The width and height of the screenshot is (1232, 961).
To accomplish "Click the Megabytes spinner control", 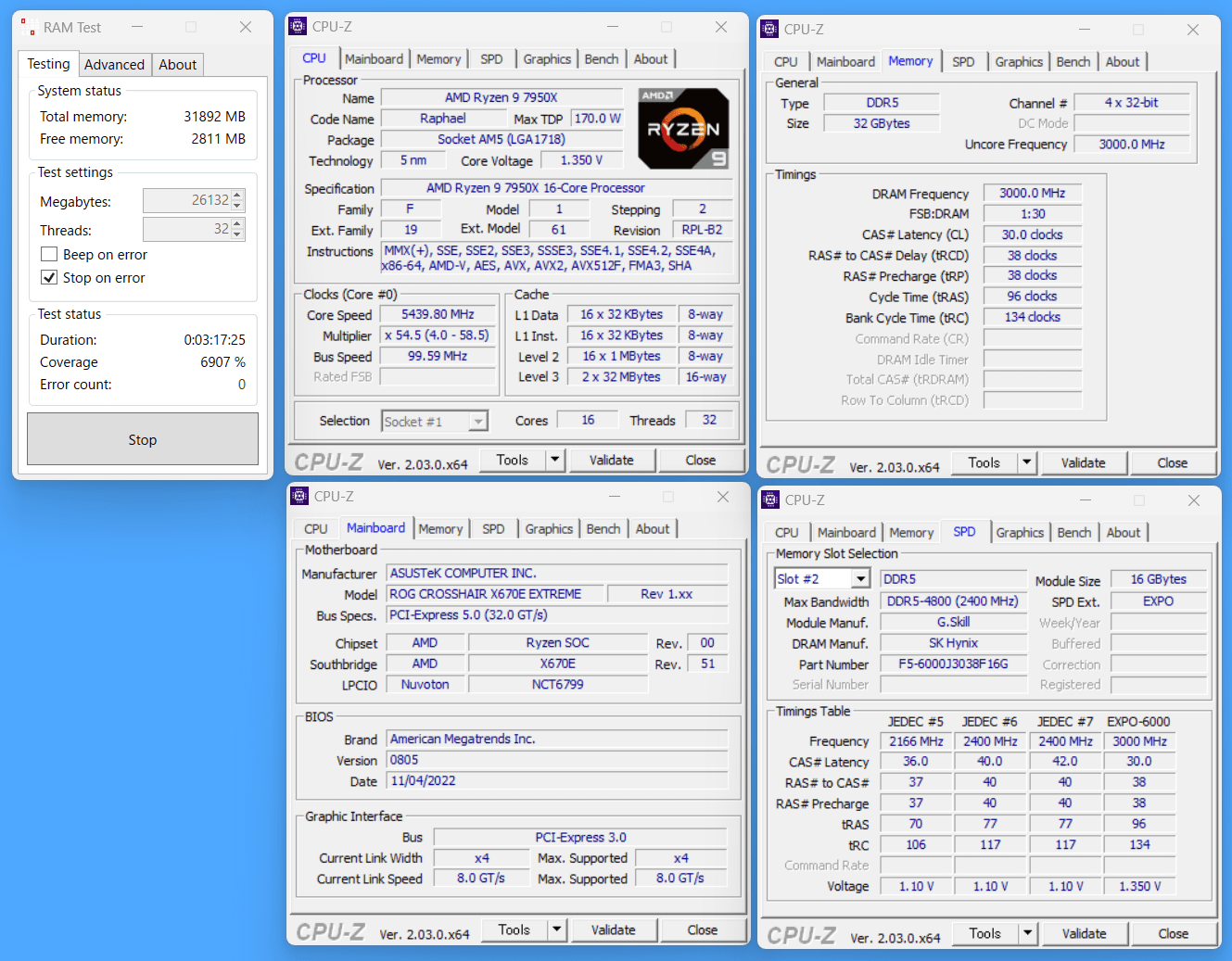I will coord(237,200).
